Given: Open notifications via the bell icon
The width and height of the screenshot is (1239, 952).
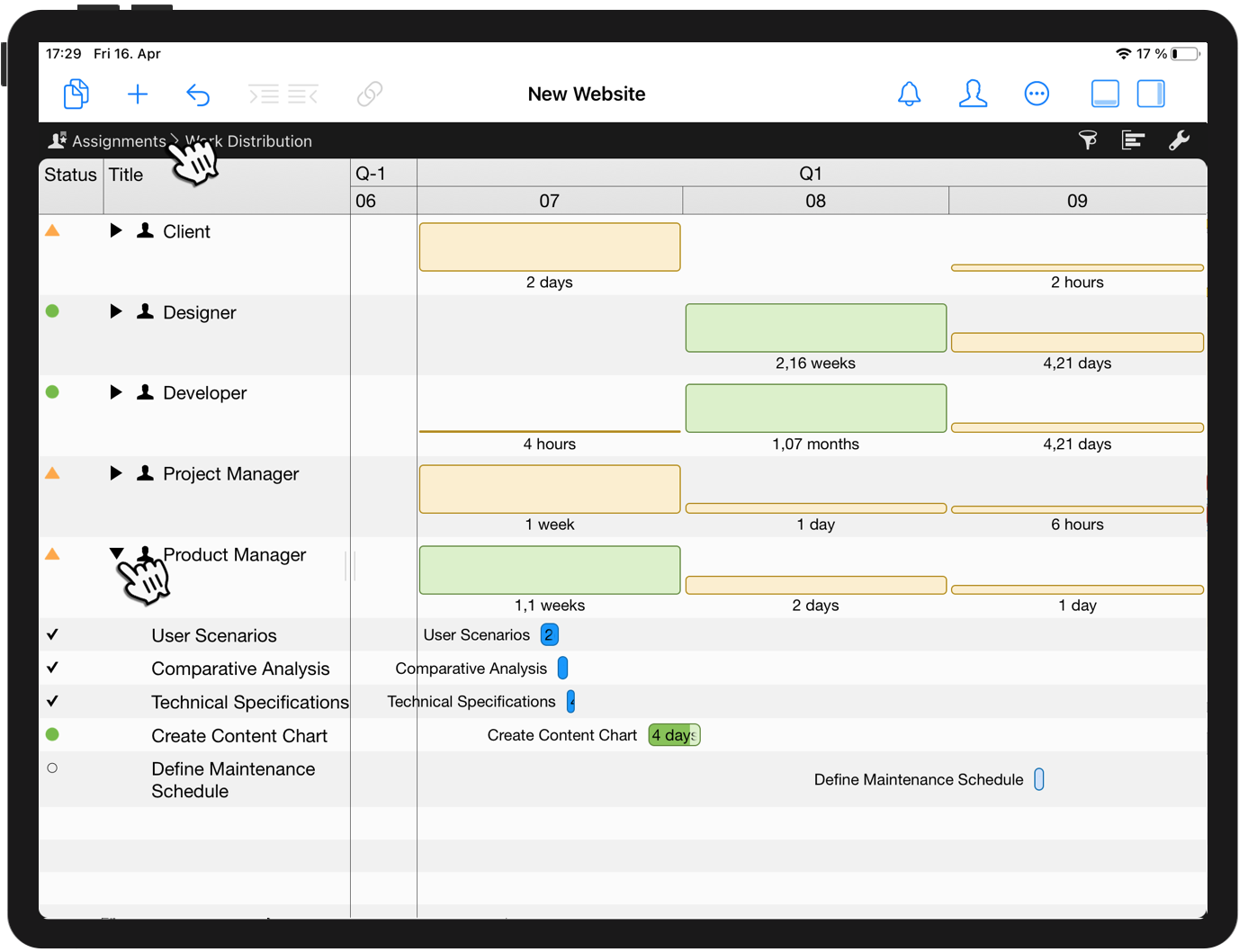Looking at the screenshot, I should (909, 94).
